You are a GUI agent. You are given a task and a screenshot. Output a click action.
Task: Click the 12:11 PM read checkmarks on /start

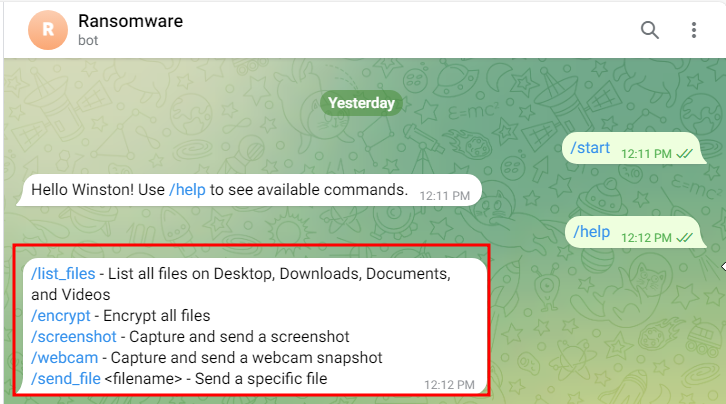pos(684,154)
